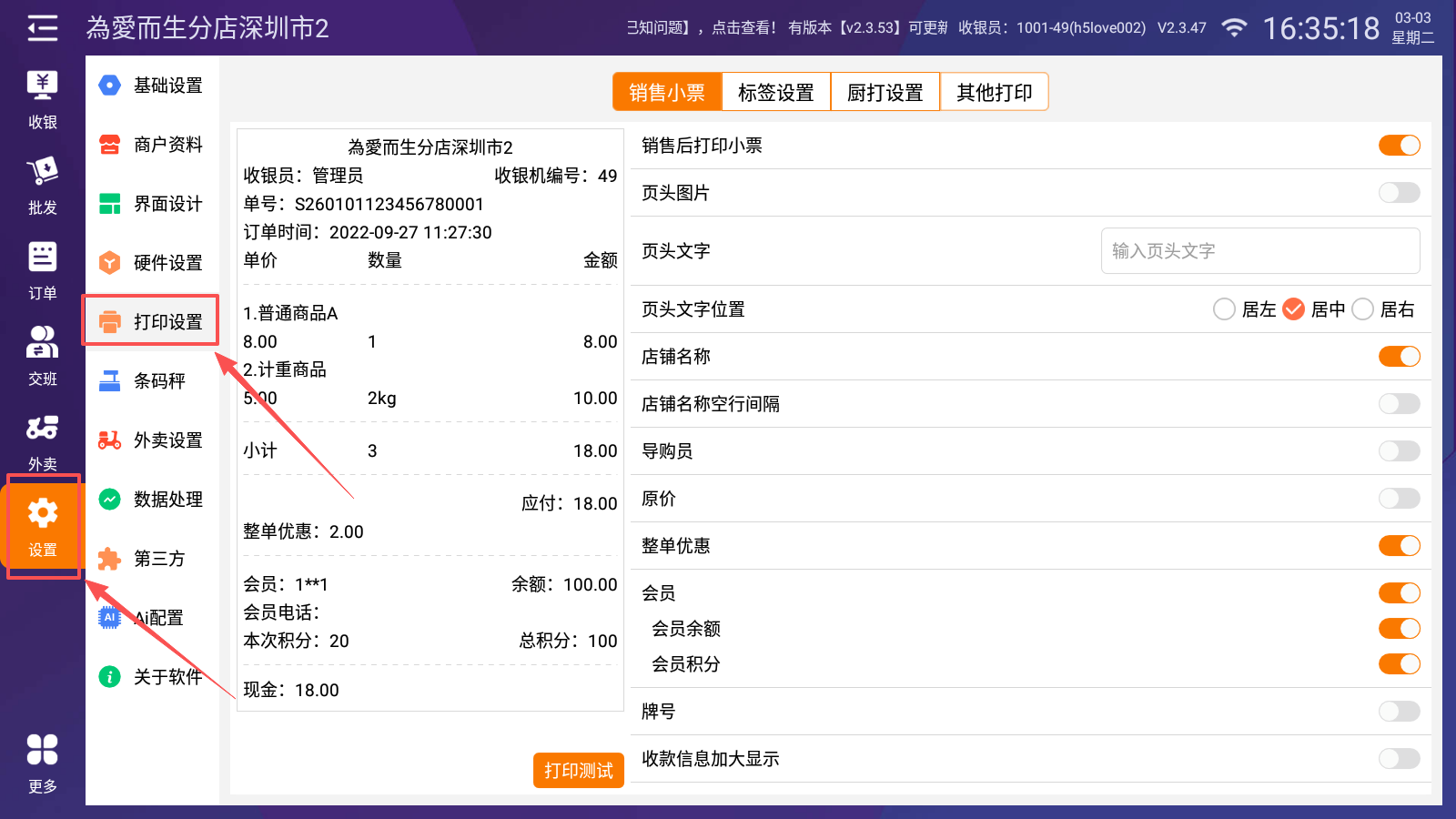Viewport: 1456px width, 819px height.
Task: Switch to the 厨打设置 tab
Action: point(885,92)
